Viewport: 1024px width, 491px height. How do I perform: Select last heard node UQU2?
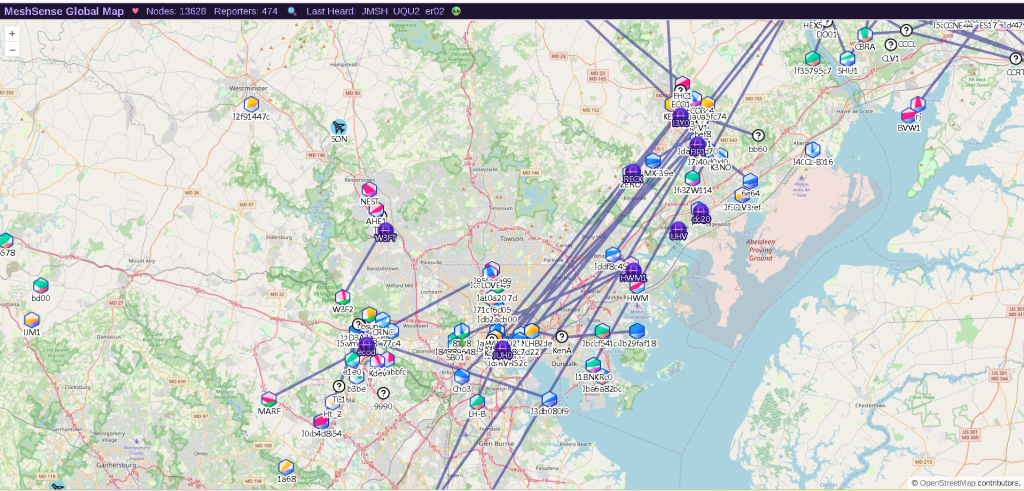click(x=407, y=11)
